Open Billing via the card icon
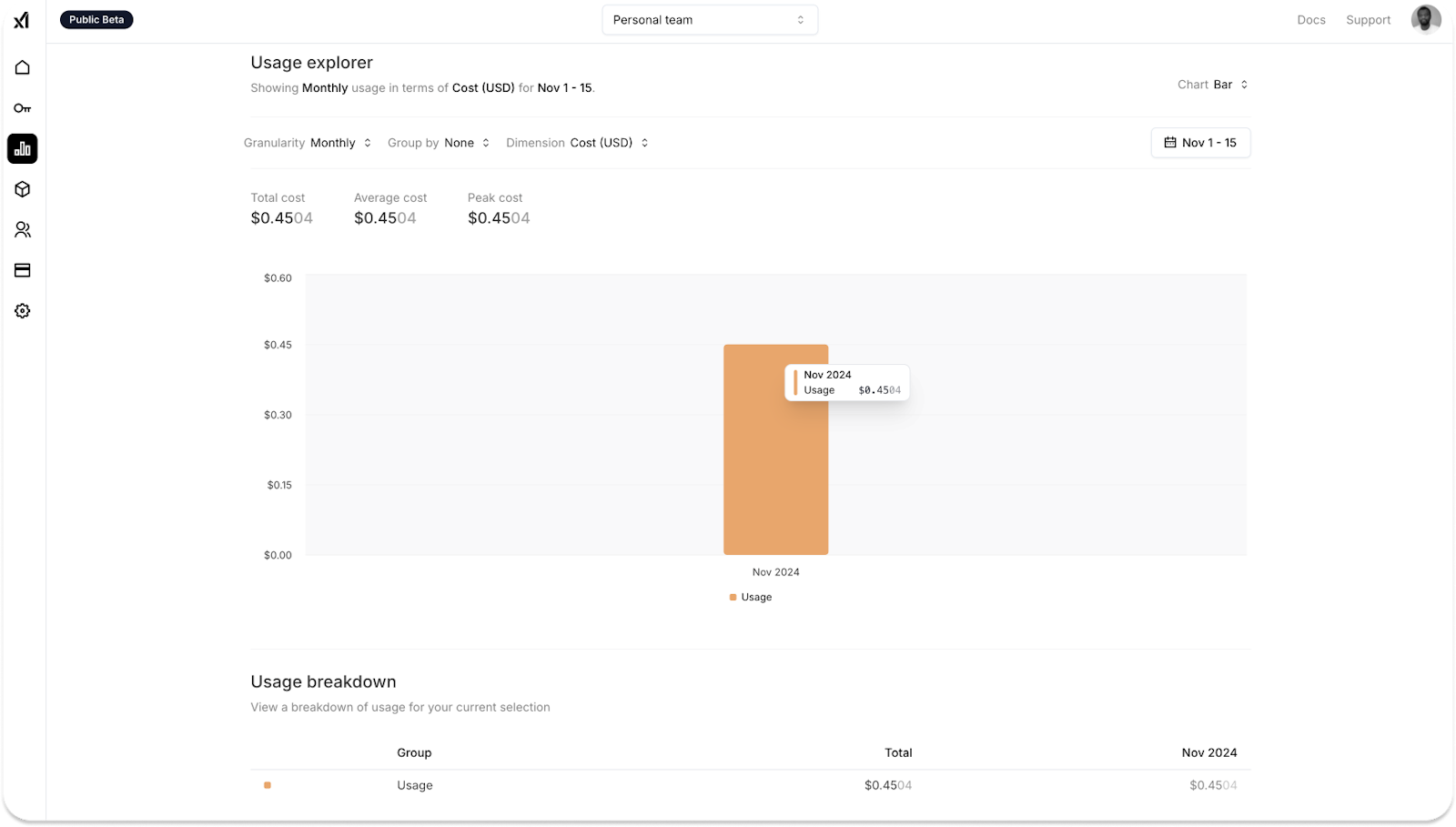The height and width of the screenshot is (827, 1456). click(x=22, y=270)
